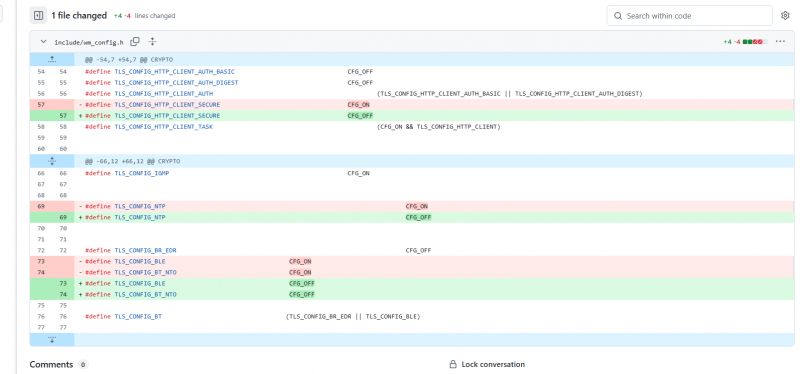Open diff view settings gear
This screenshot has height=374, width=800.
click(785, 16)
